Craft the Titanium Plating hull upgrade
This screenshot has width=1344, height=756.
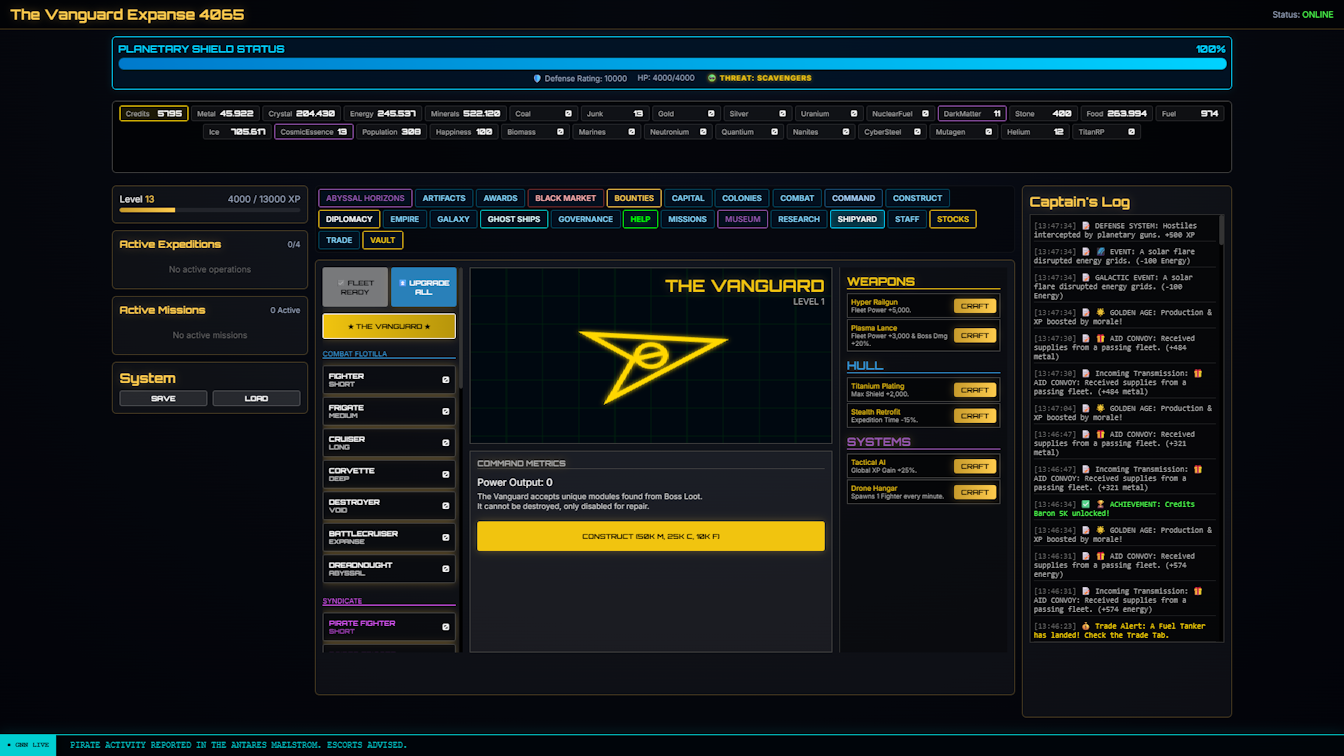click(975, 390)
